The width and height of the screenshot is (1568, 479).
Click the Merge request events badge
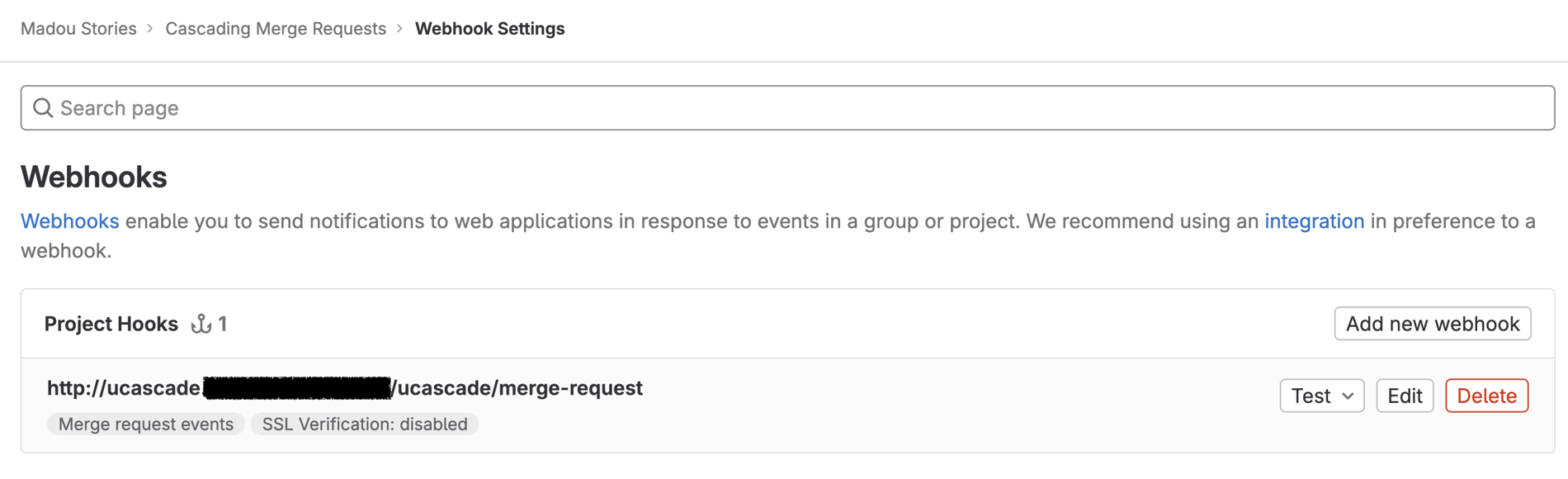145,424
